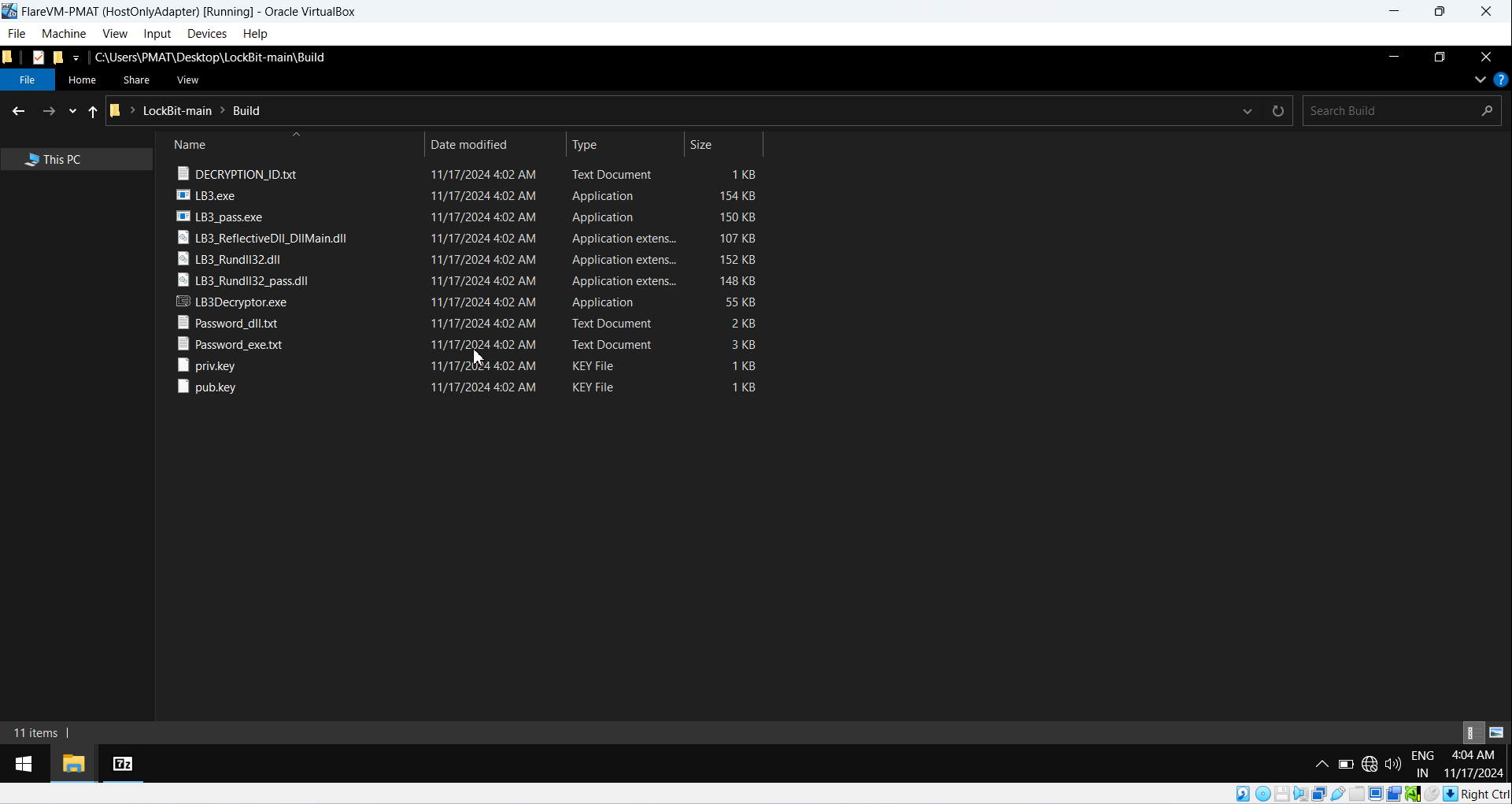Select the LB3.exe file icon

[183, 195]
